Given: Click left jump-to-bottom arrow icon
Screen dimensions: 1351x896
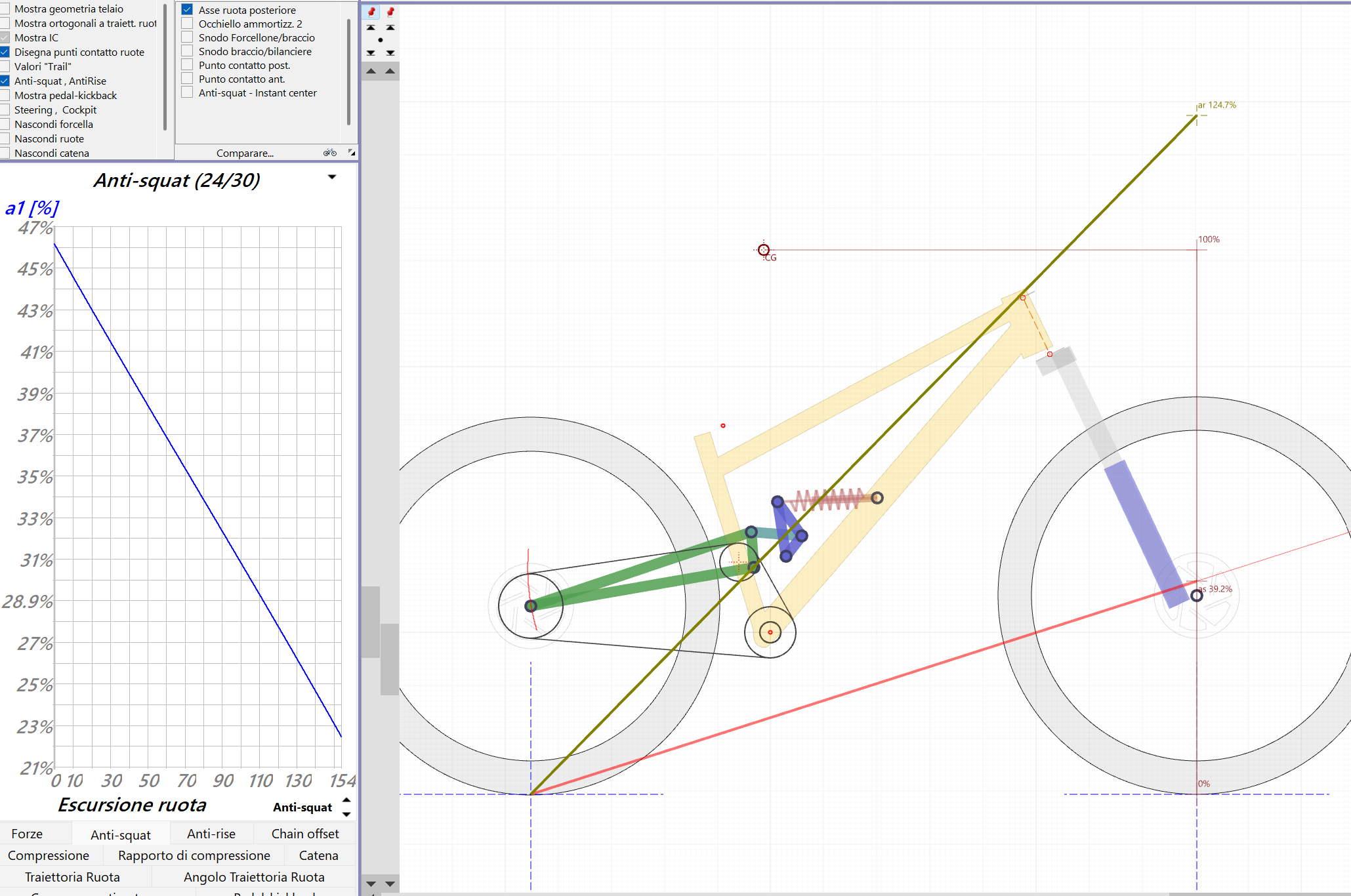Looking at the screenshot, I should coord(371,52).
